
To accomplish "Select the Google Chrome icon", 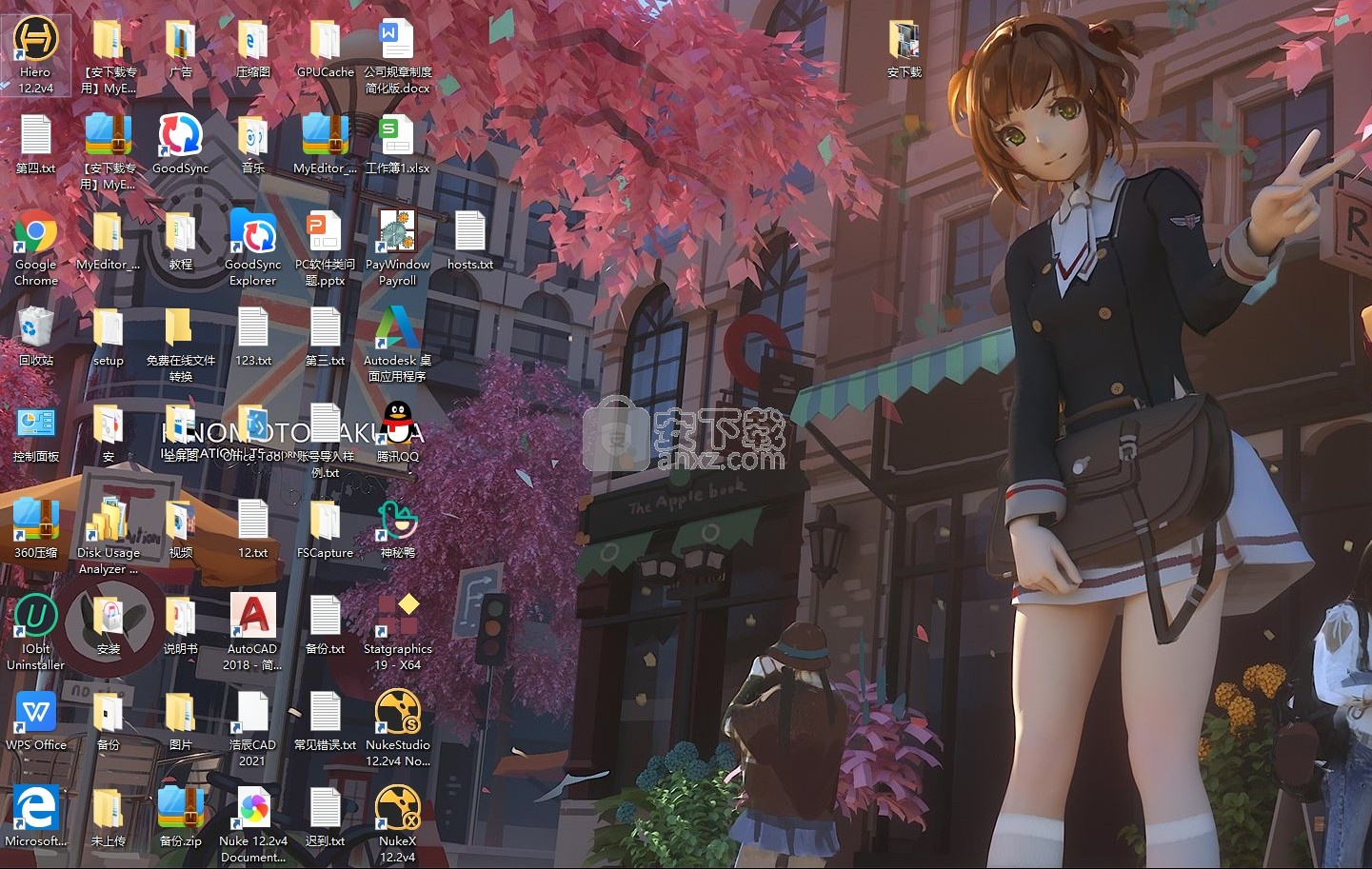I will point(36,234).
